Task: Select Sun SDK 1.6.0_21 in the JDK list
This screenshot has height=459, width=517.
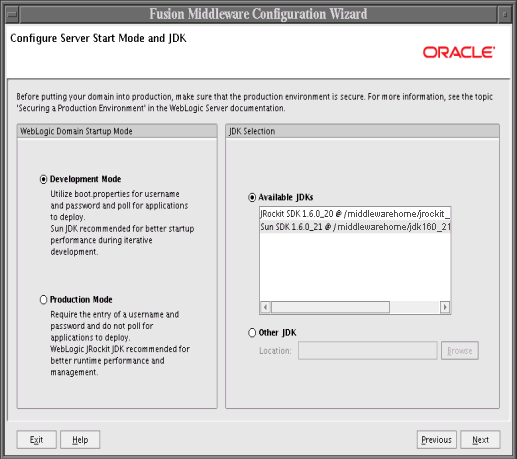Action: [355, 227]
